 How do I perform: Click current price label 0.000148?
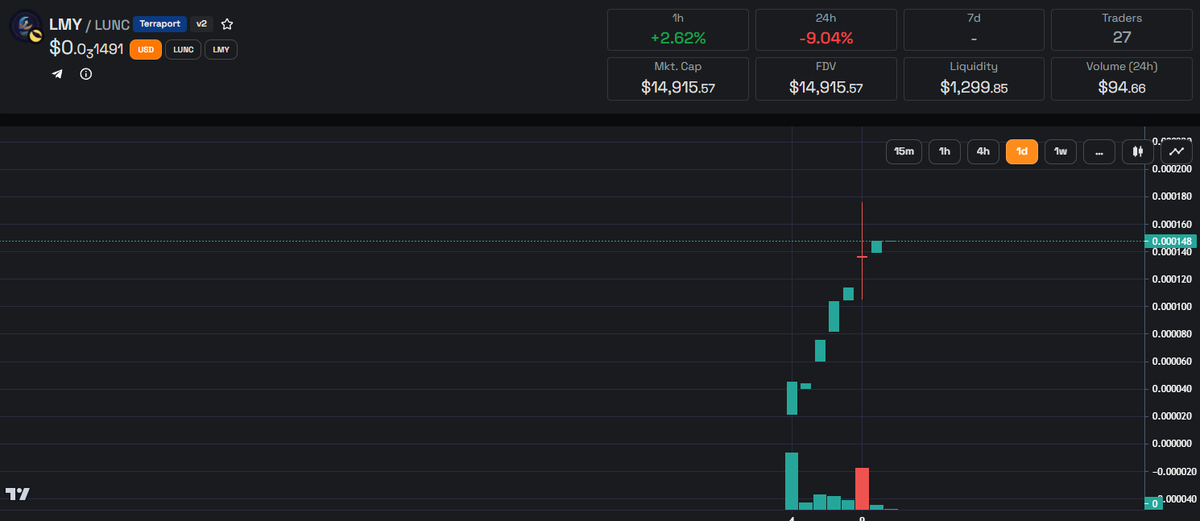tap(1171, 241)
